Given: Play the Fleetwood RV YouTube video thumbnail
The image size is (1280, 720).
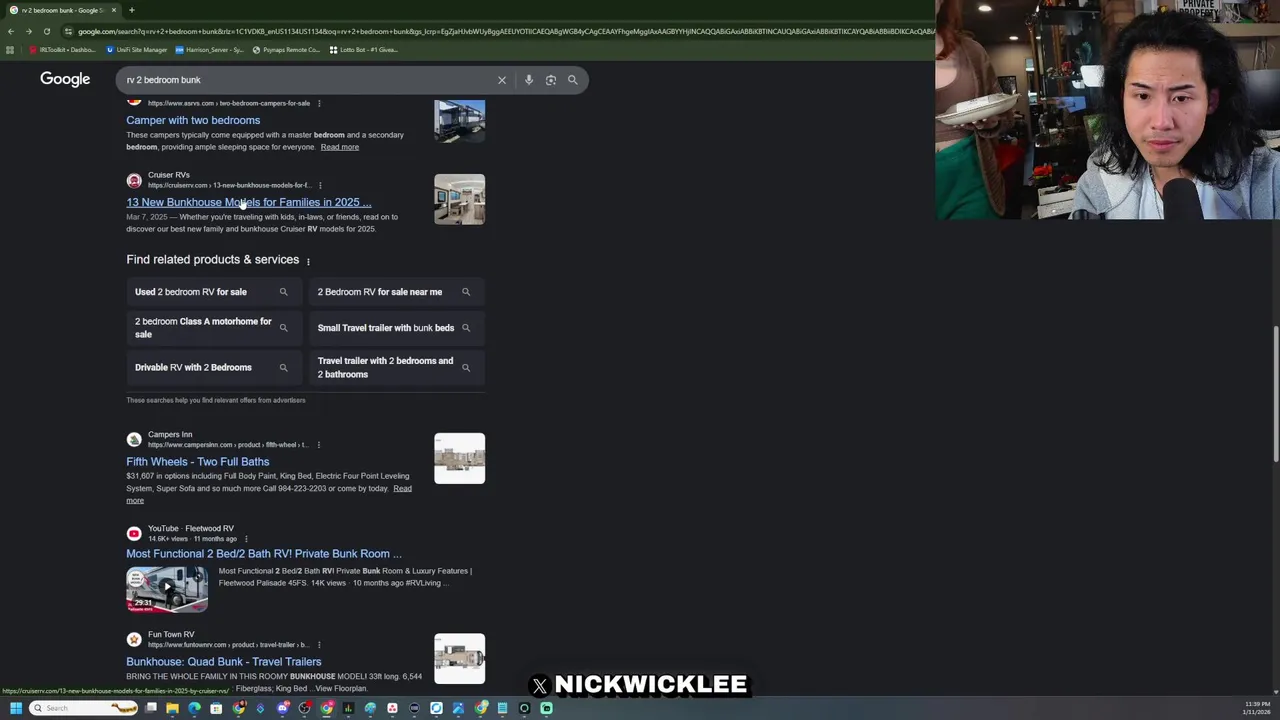Looking at the screenshot, I should click(167, 589).
